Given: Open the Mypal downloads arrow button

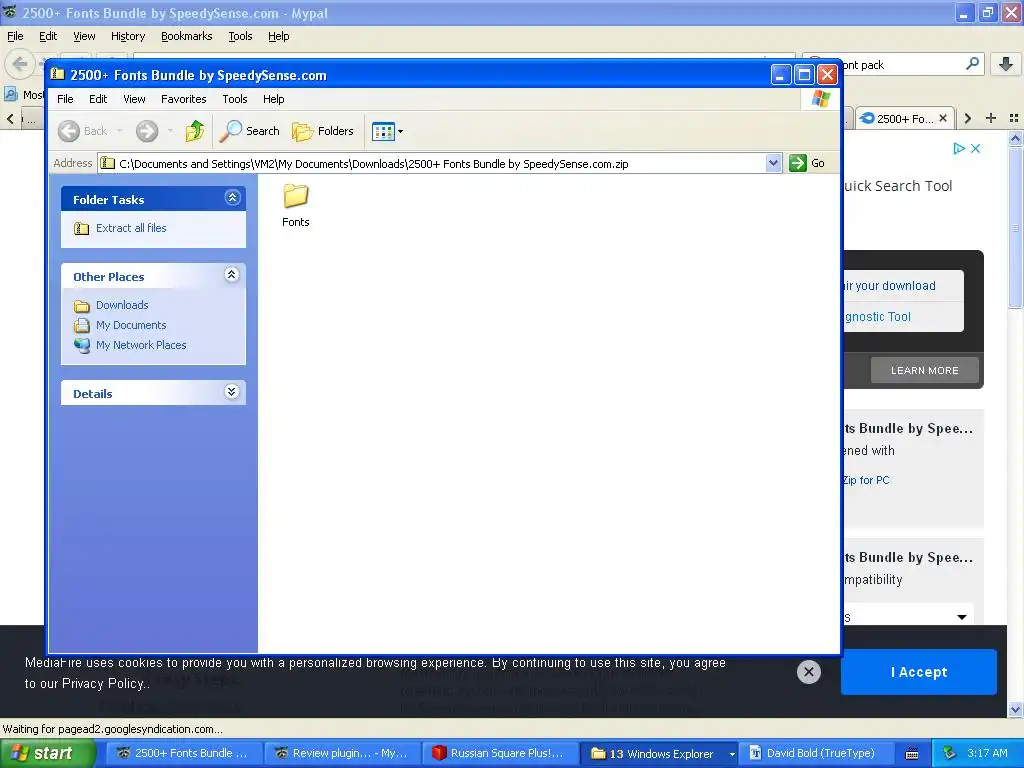Looking at the screenshot, I should pyautogui.click(x=1006, y=64).
